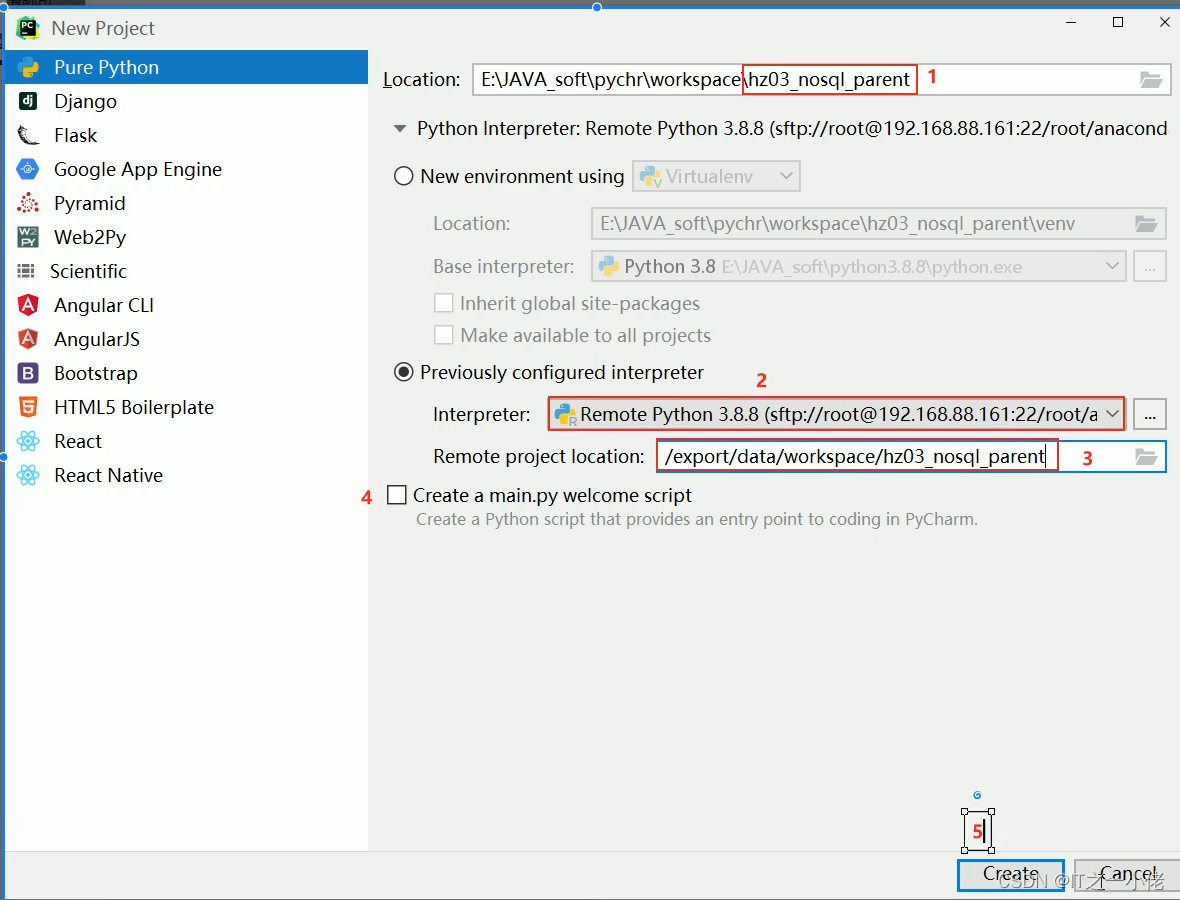Select Previously configured interpreter radio button
The width and height of the screenshot is (1180, 900).
point(404,372)
